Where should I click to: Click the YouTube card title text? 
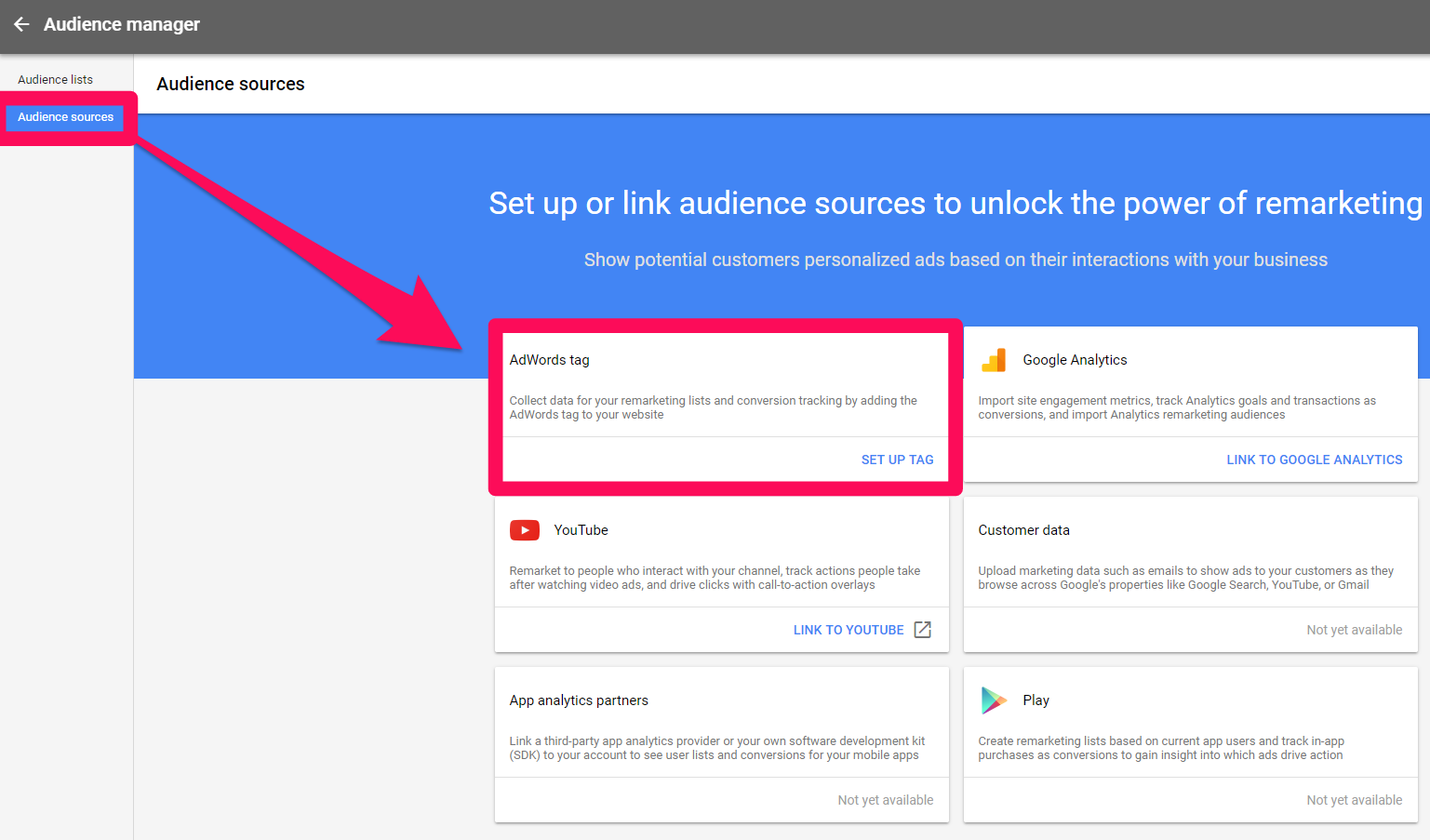[x=581, y=530]
